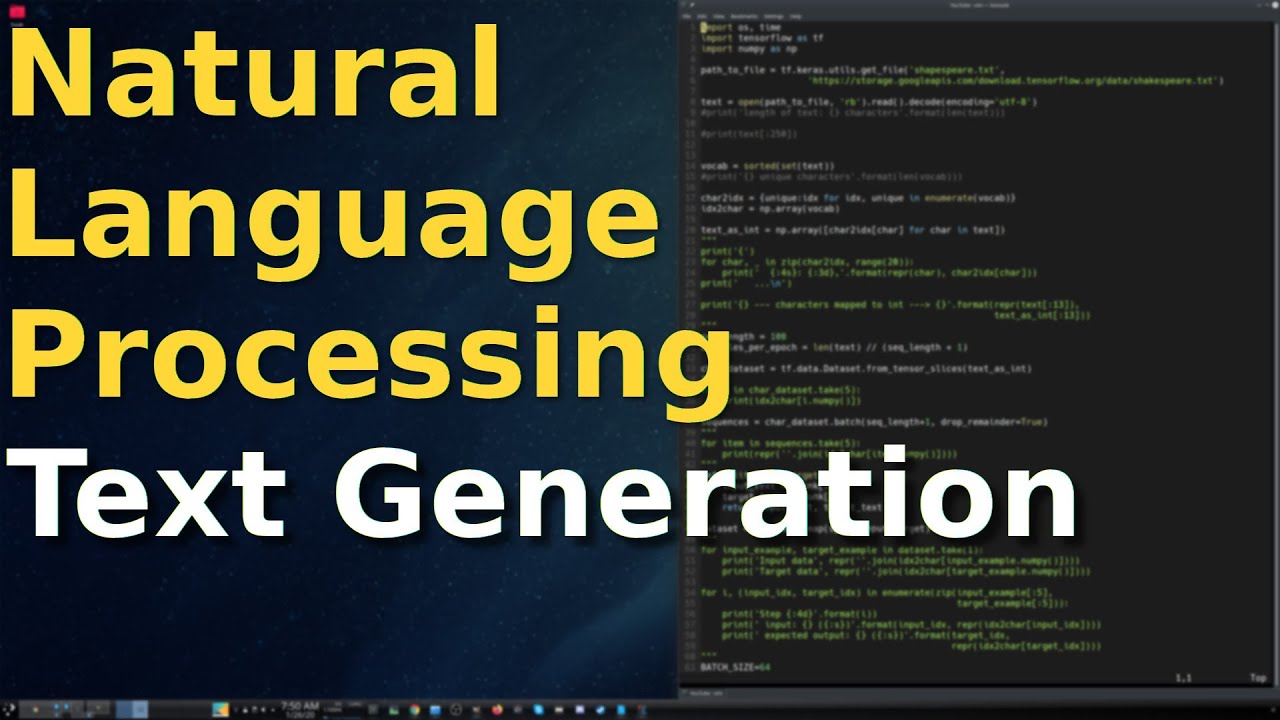Click the 'BATCH_SIZE=64' line in vim
Screen dimensions: 1280x720
tap(735, 667)
